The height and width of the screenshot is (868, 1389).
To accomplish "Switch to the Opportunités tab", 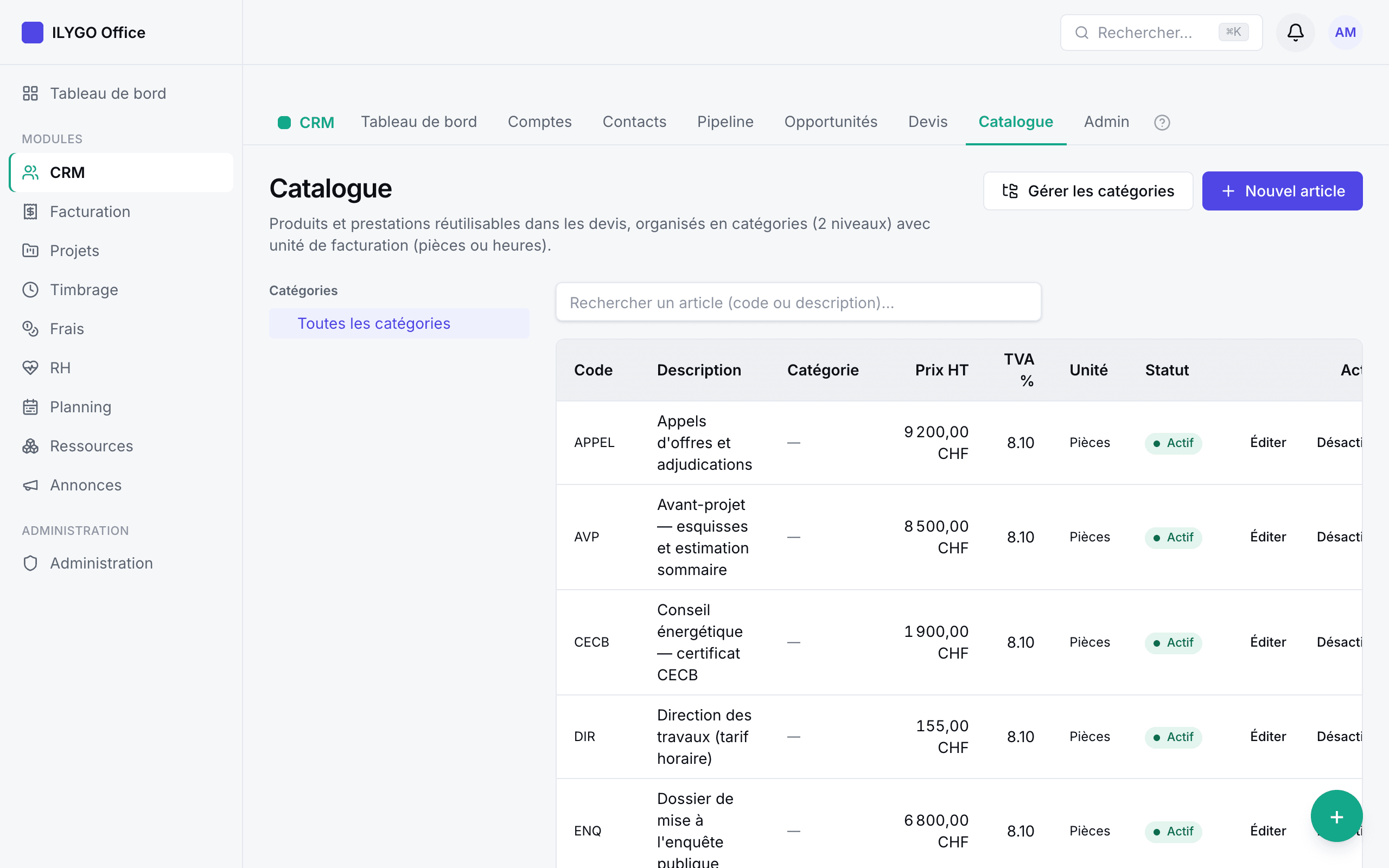I will pyautogui.click(x=831, y=122).
